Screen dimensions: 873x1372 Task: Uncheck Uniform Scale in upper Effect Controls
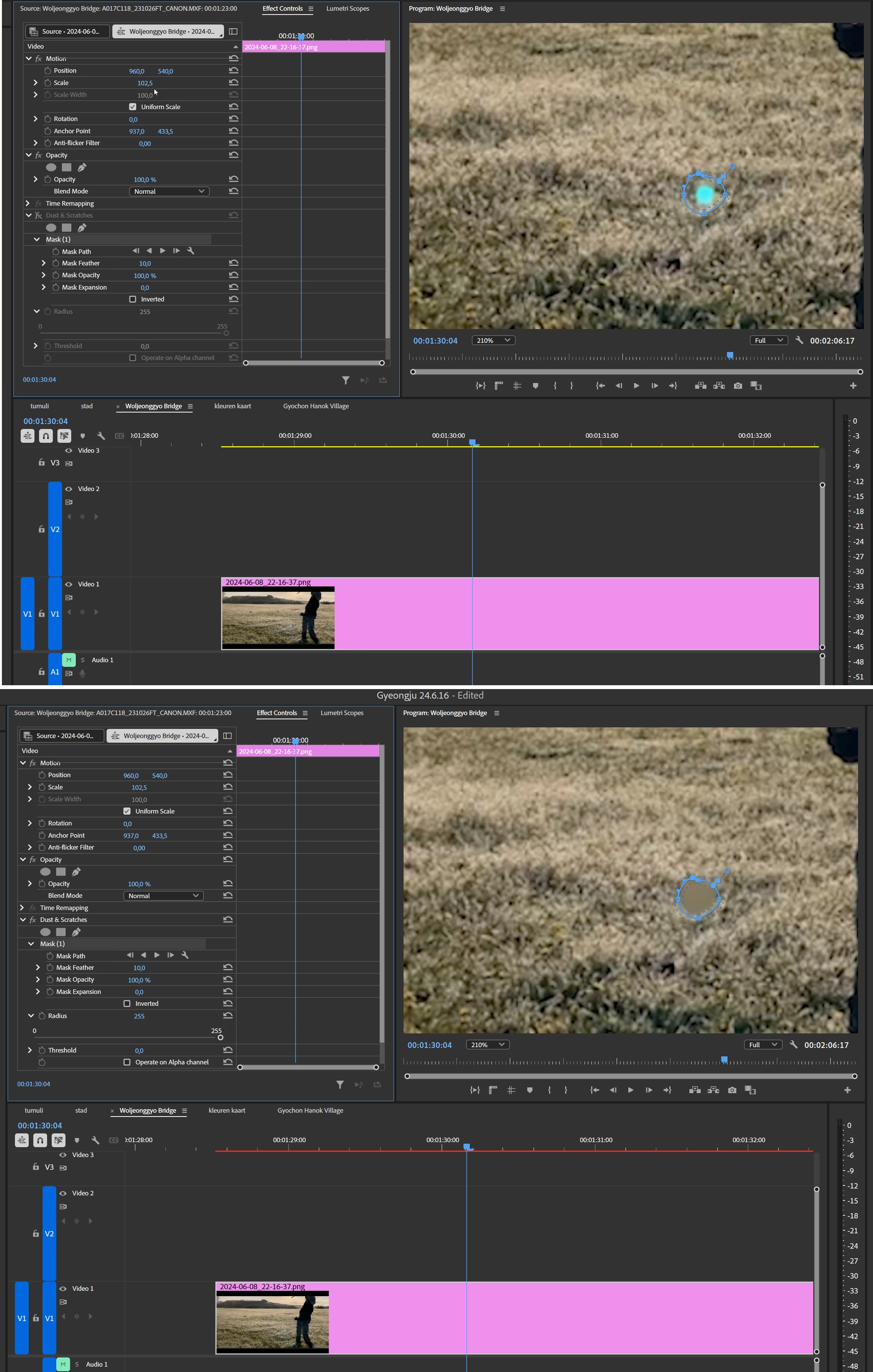[x=133, y=106]
